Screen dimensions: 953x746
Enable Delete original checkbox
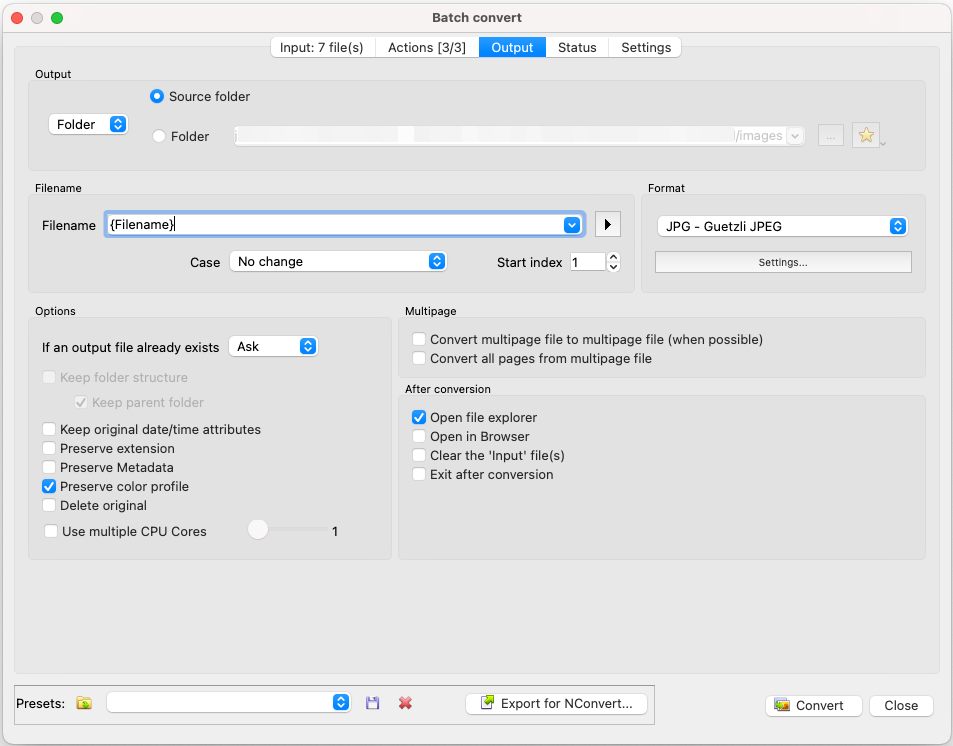point(50,505)
